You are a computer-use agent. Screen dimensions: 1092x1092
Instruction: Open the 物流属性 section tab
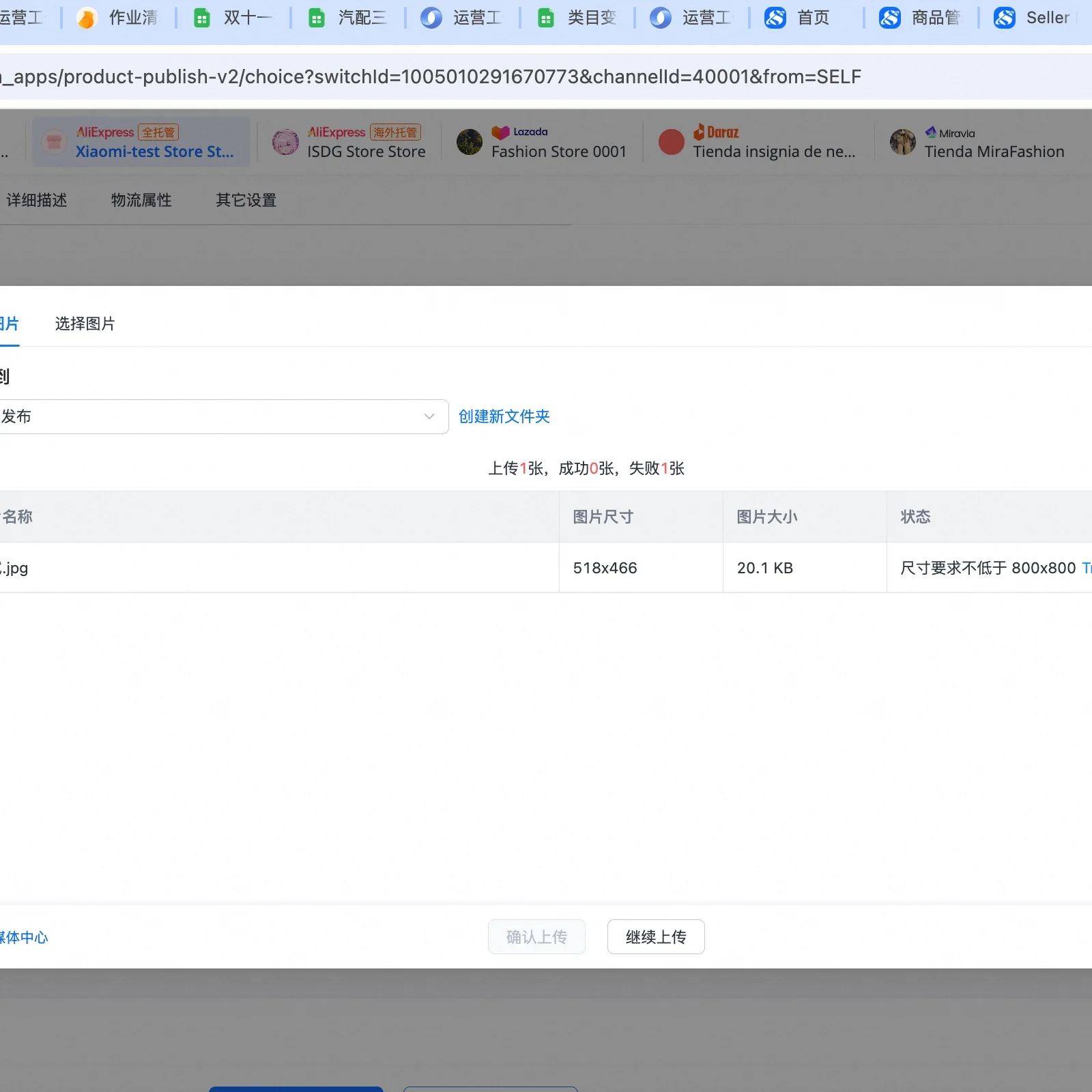(x=141, y=200)
